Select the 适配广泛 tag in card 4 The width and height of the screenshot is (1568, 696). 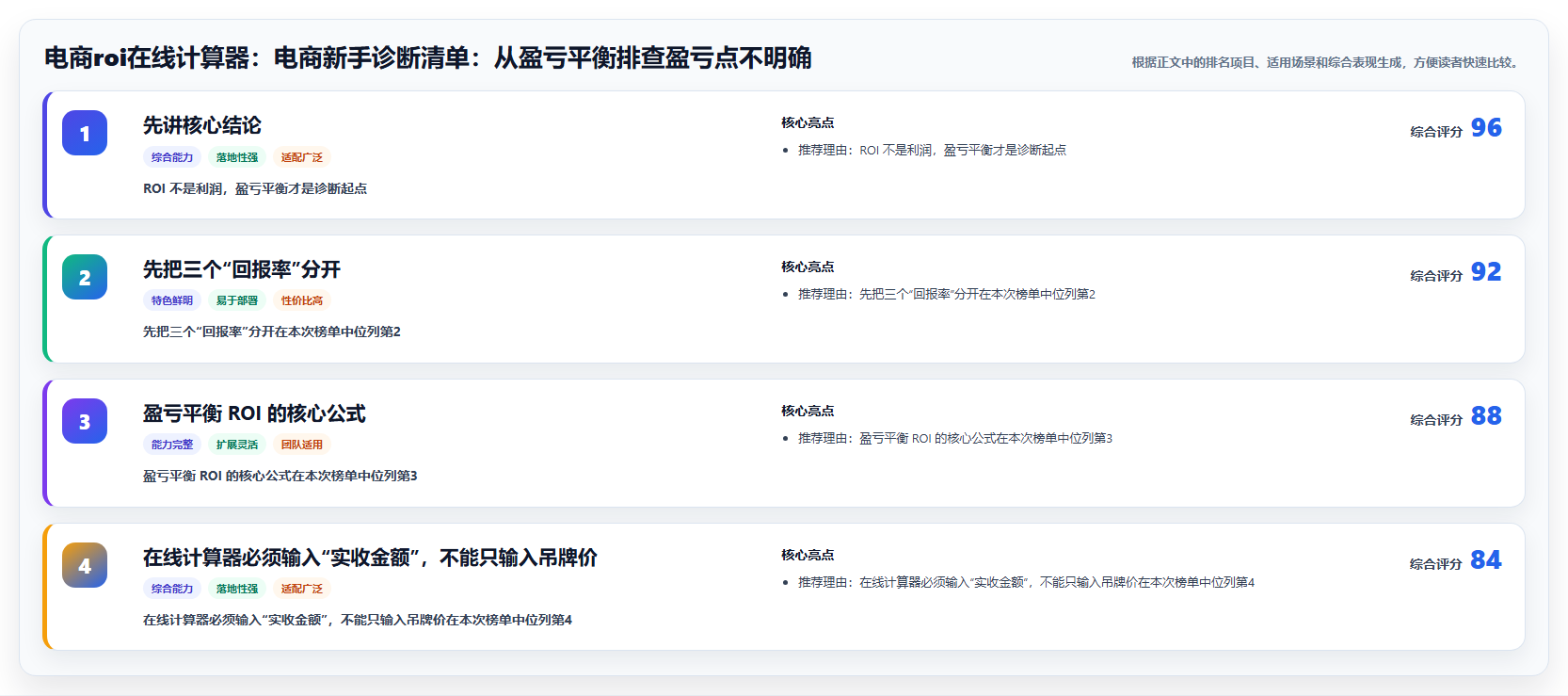click(x=302, y=589)
